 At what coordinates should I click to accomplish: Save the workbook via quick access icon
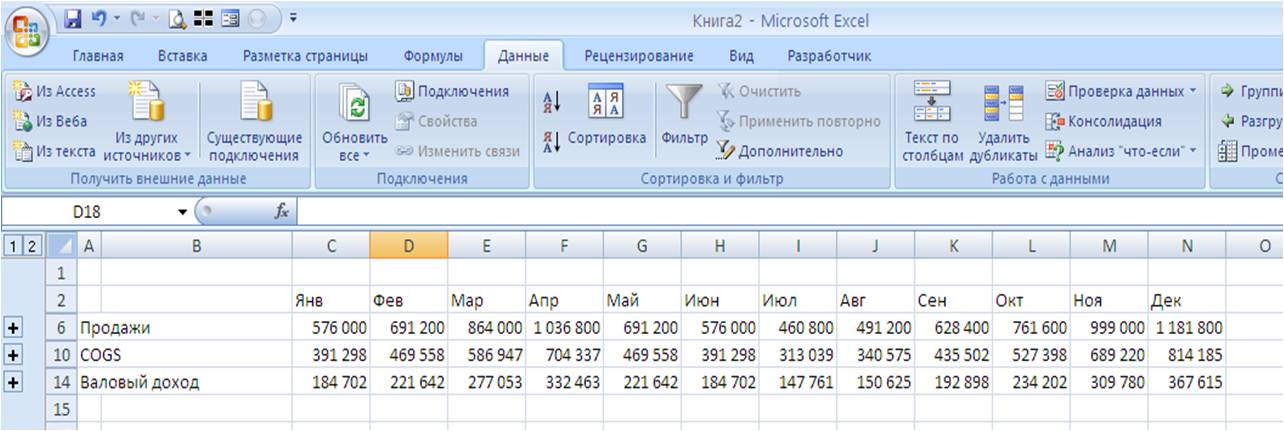point(73,18)
